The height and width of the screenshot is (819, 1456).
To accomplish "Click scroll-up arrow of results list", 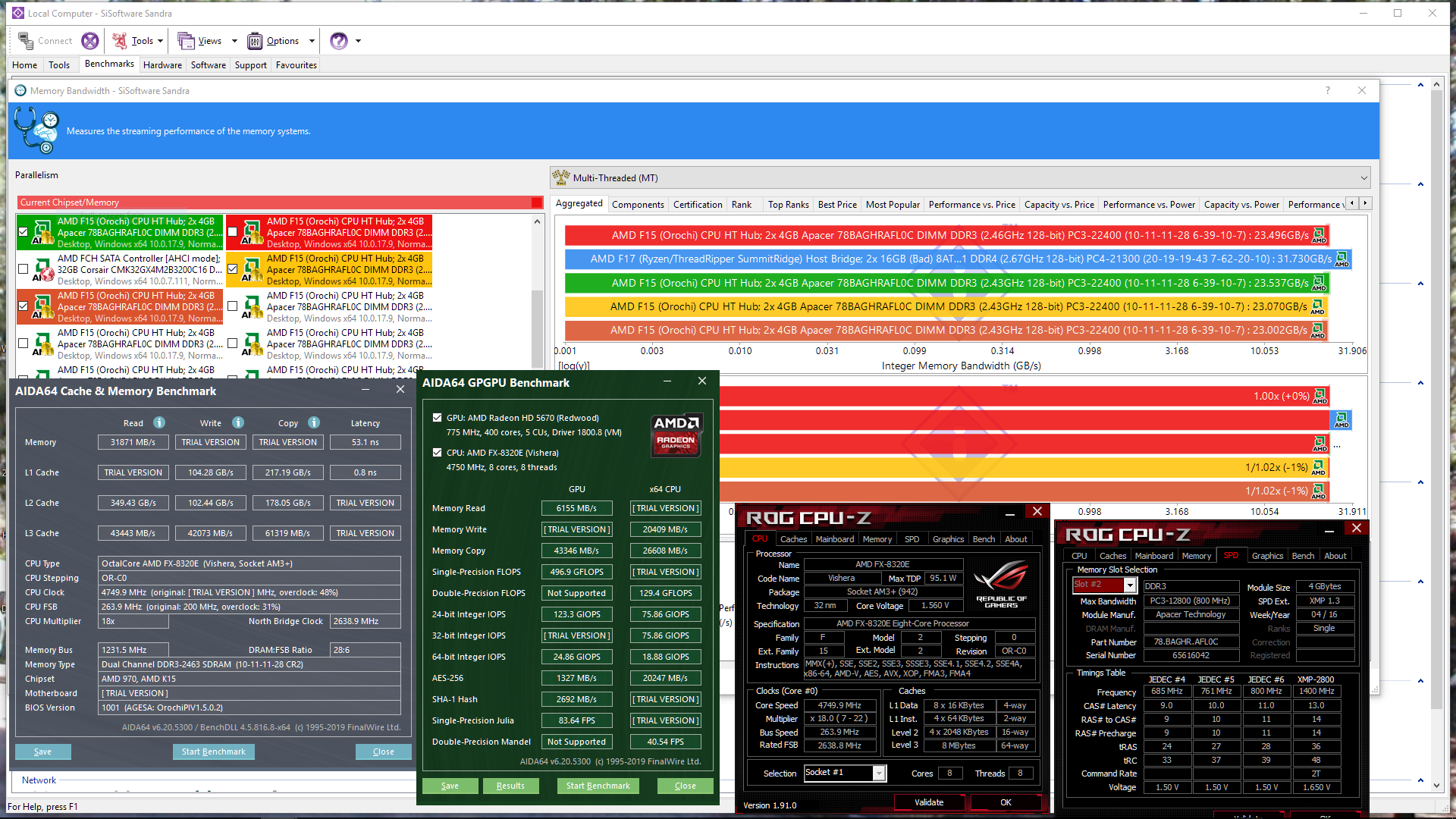I will (538, 221).
